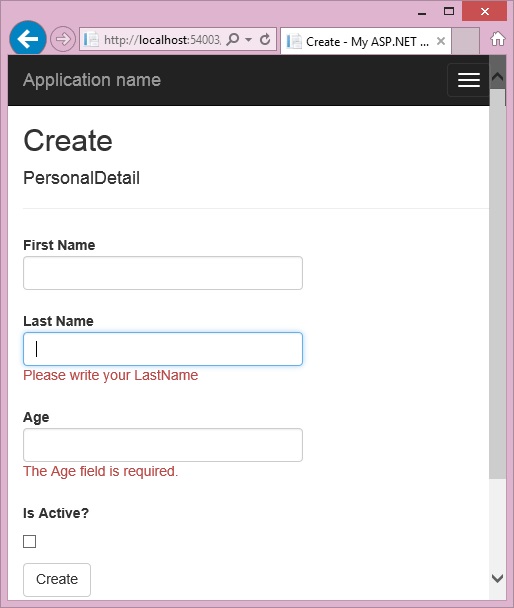
Task: Click the page icon in address bar
Action: (91, 40)
